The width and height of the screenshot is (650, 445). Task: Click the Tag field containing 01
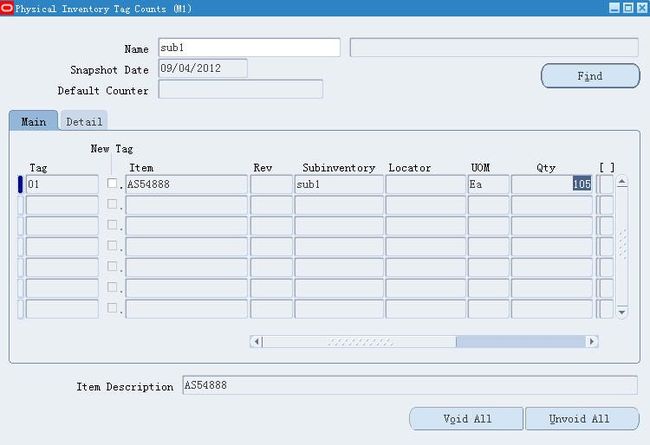[62, 184]
